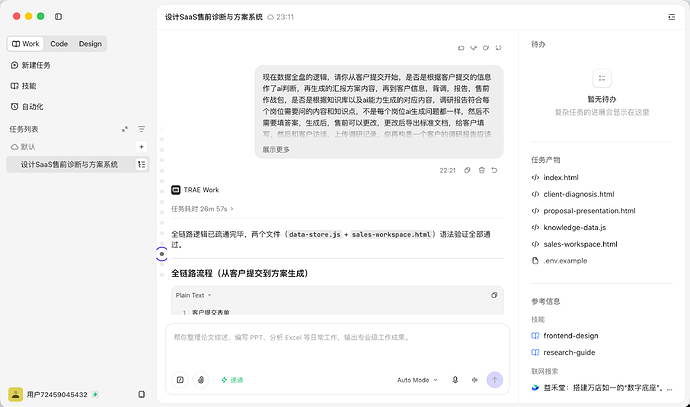Switch to the Work tab
Screen dimensions: 690x407
click(26, 44)
